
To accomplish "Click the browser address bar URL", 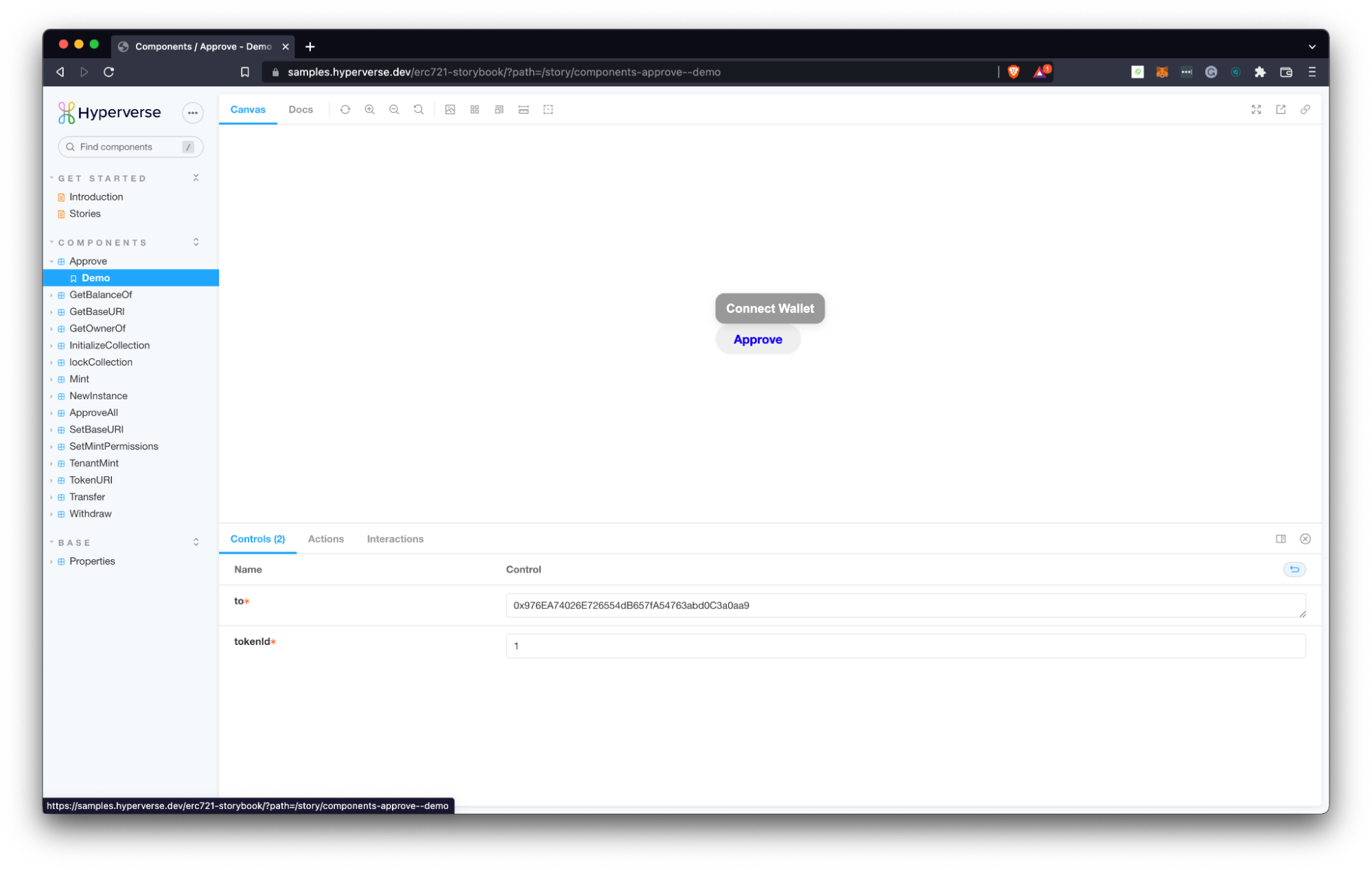I will (x=504, y=72).
